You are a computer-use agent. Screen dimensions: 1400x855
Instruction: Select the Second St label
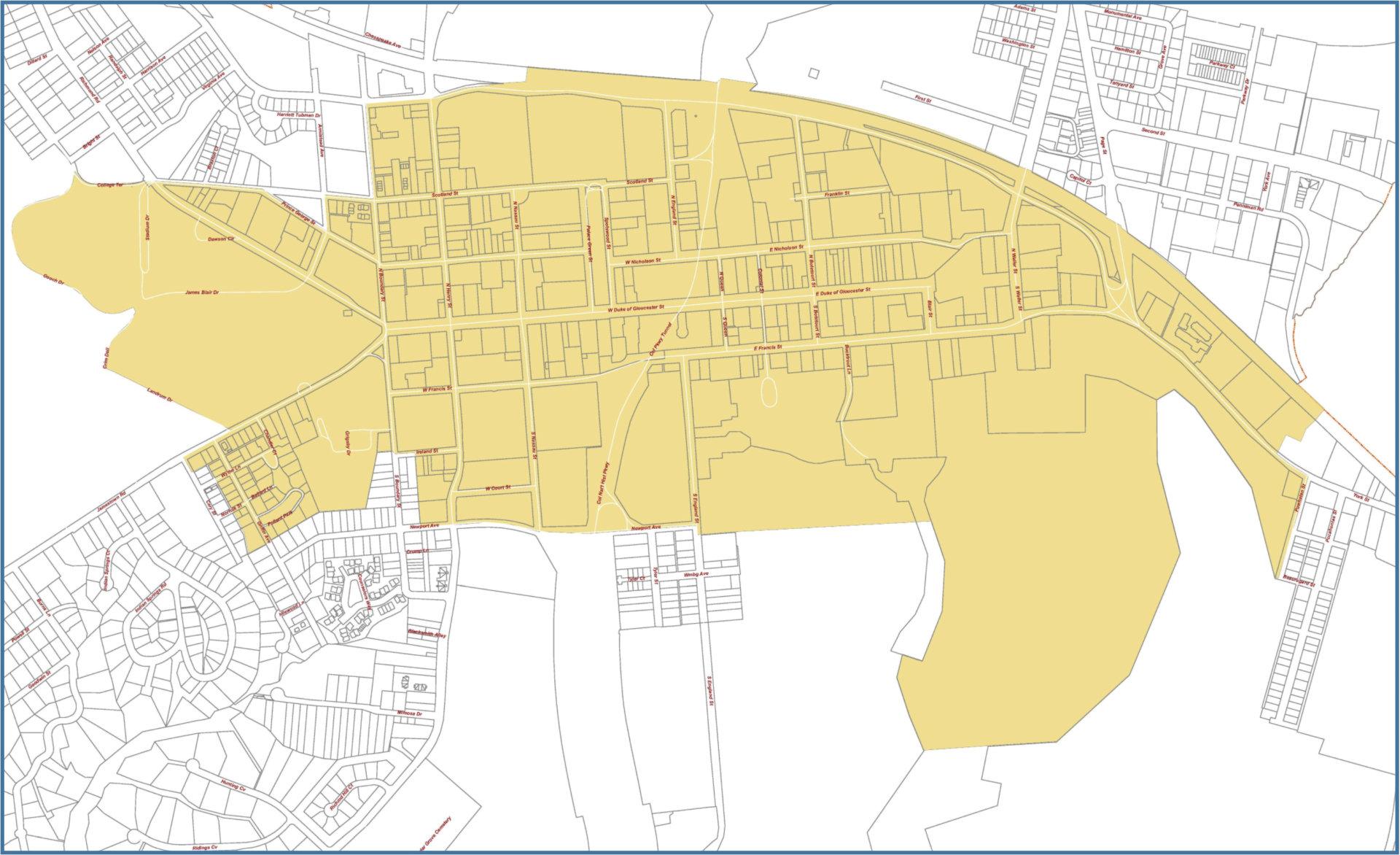pyautogui.click(x=1154, y=133)
